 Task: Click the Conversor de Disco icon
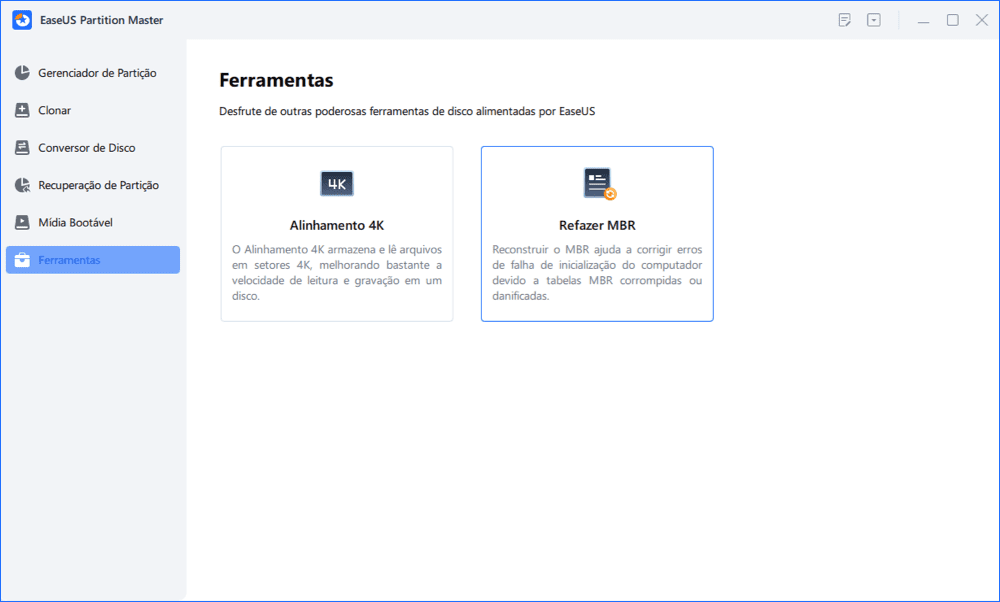(22, 148)
